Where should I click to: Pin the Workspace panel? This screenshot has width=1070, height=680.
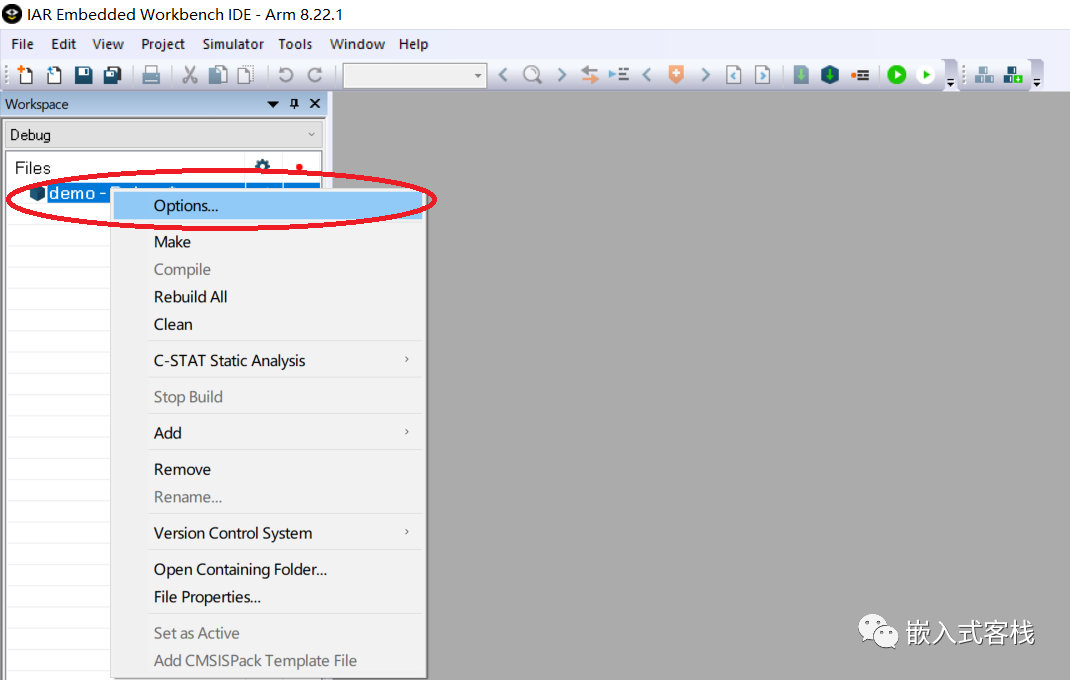point(294,104)
